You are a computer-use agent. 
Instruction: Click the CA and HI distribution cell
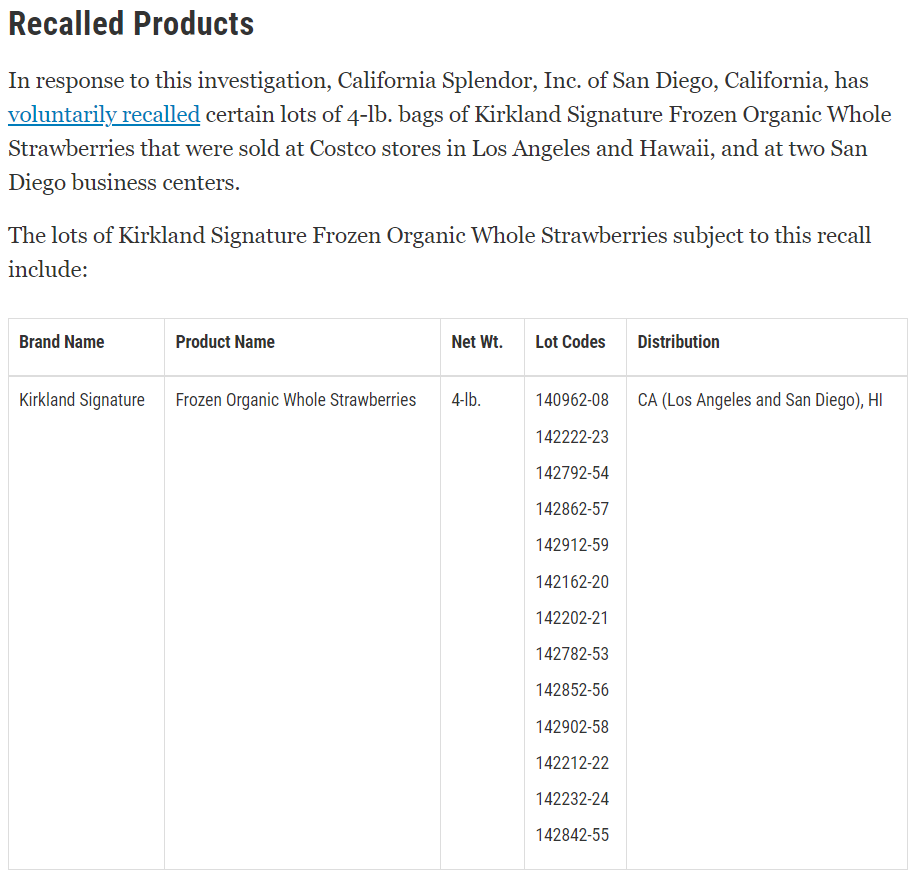coord(760,400)
